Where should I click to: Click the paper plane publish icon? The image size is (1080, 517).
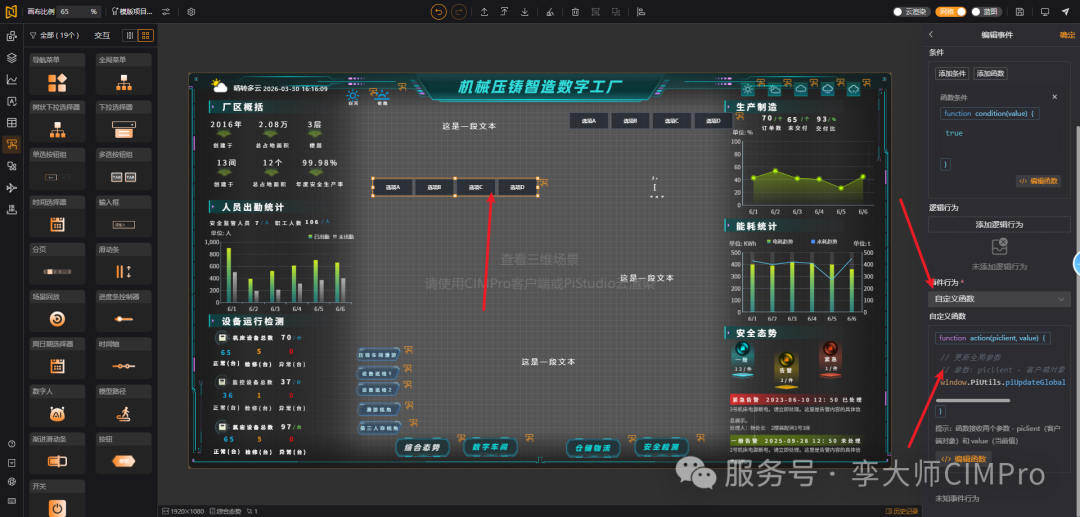click(x=1066, y=12)
